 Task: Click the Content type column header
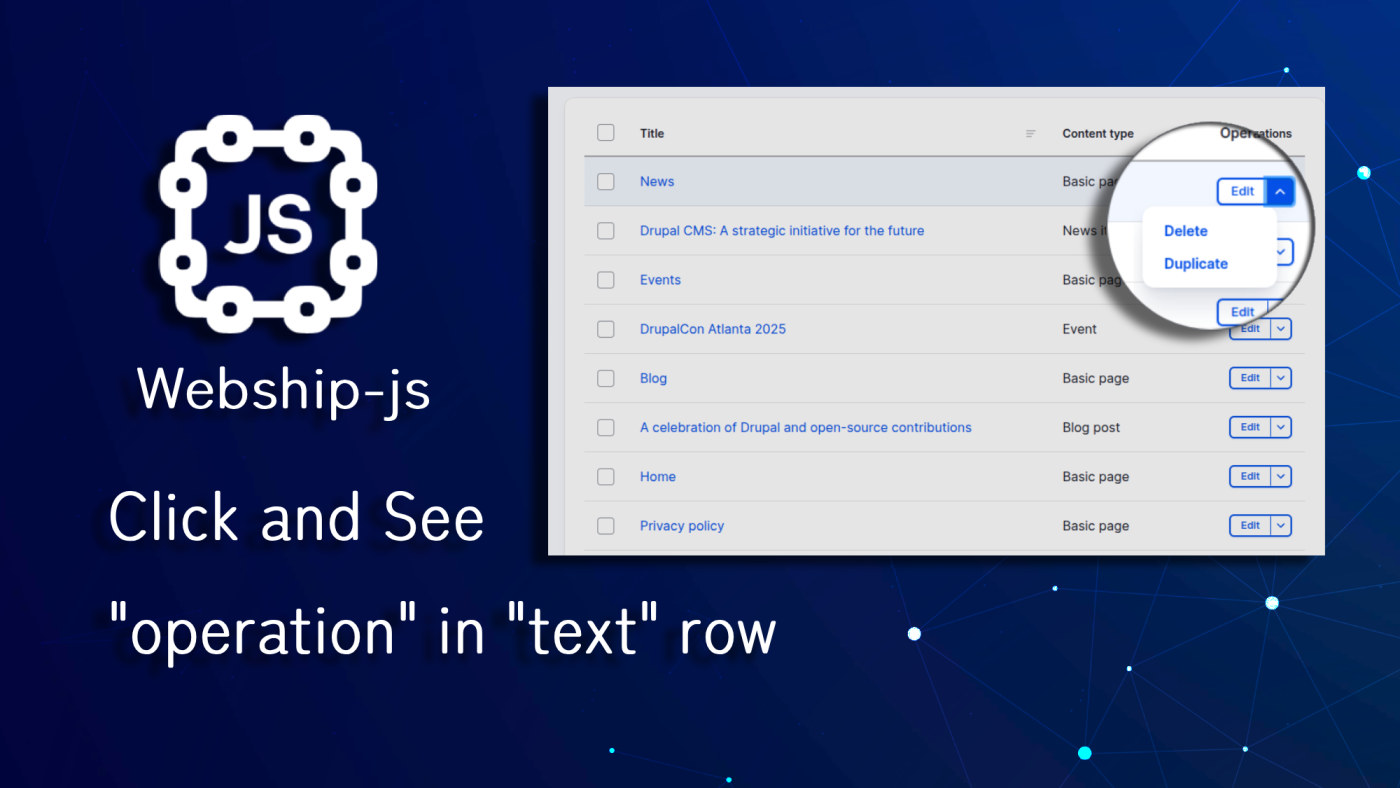point(1097,133)
